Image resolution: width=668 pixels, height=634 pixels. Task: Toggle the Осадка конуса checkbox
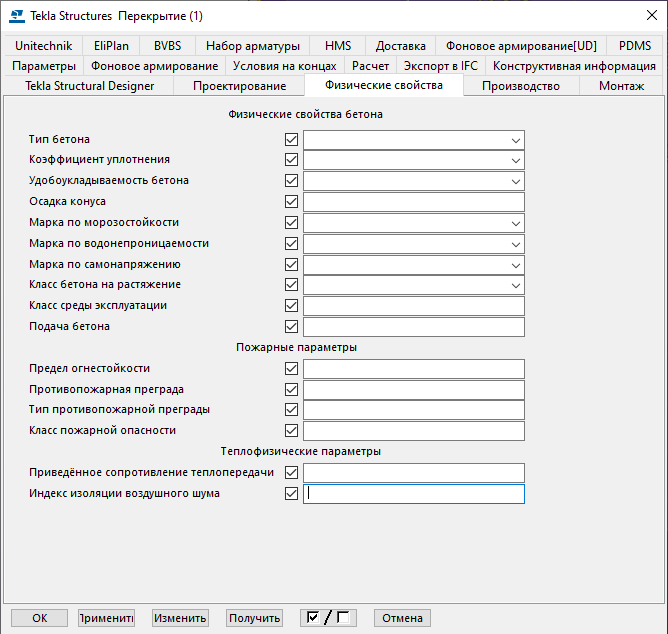[x=292, y=202]
